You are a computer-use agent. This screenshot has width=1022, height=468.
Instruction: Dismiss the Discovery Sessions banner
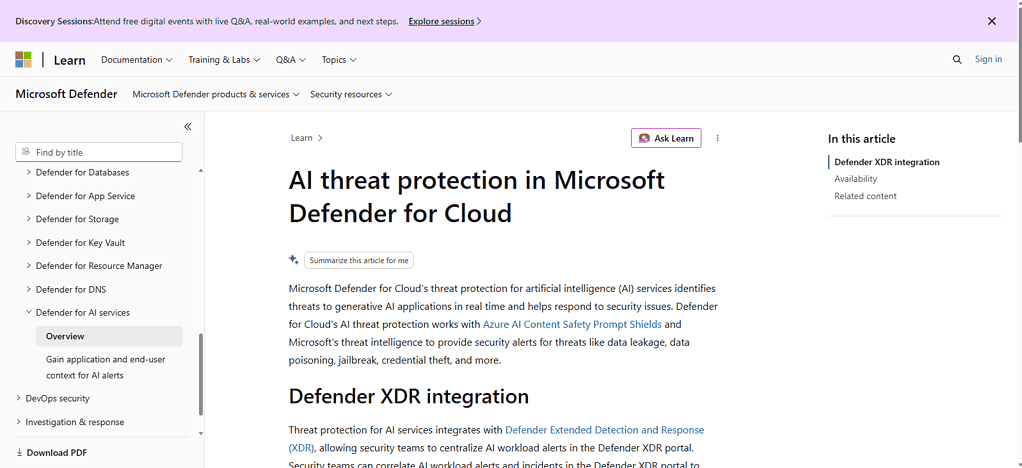[991, 21]
